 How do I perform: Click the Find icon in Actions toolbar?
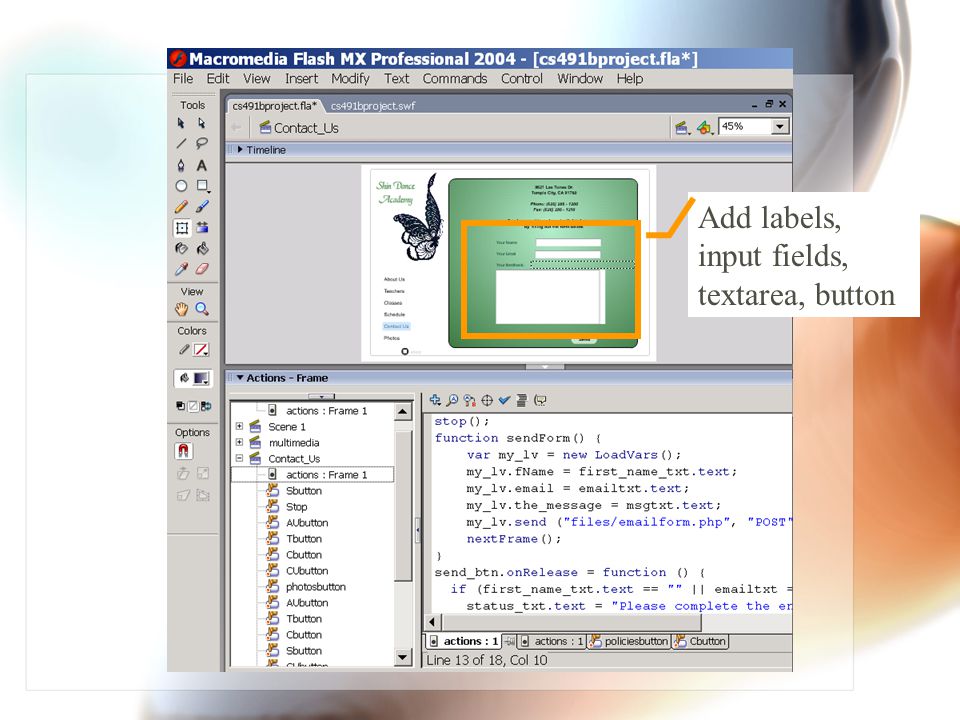[x=452, y=400]
